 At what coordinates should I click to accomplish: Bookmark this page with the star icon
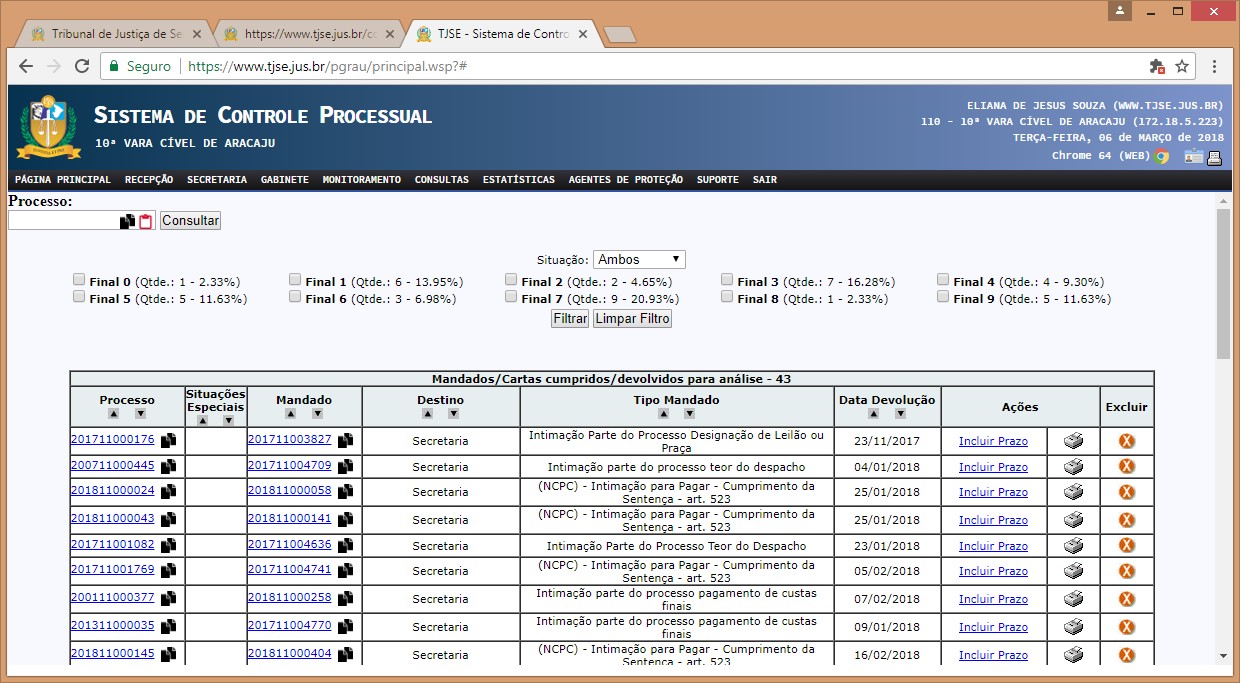pos(1182,66)
